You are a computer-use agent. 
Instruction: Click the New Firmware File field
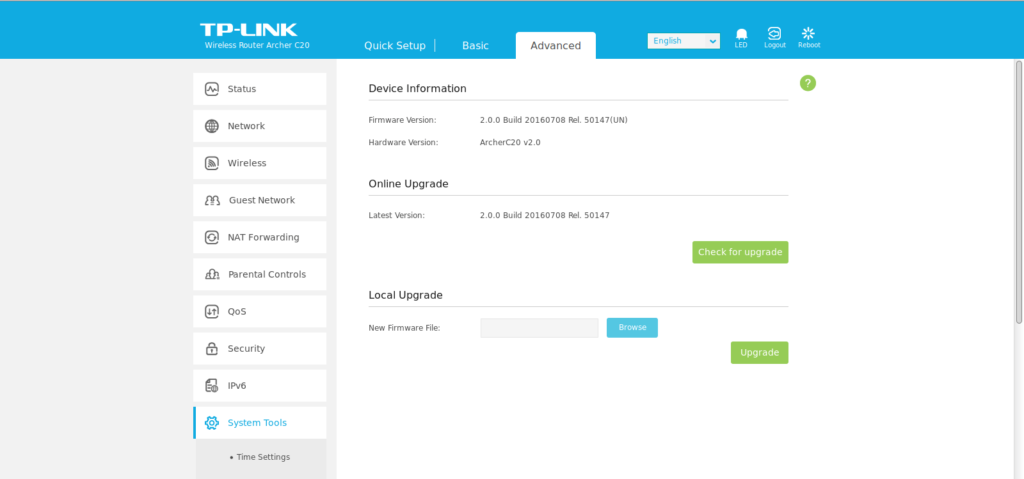(539, 328)
